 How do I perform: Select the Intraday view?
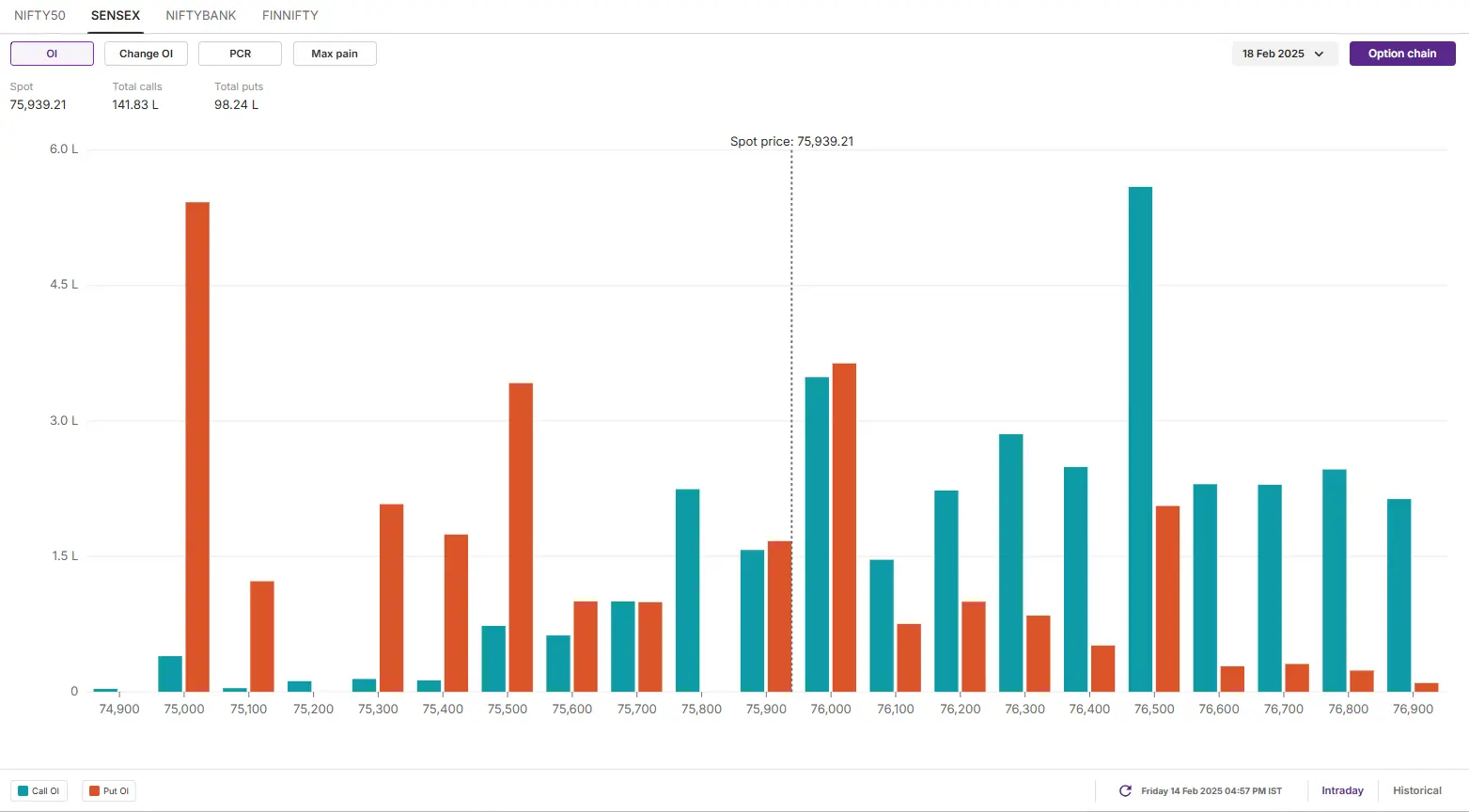click(x=1342, y=791)
